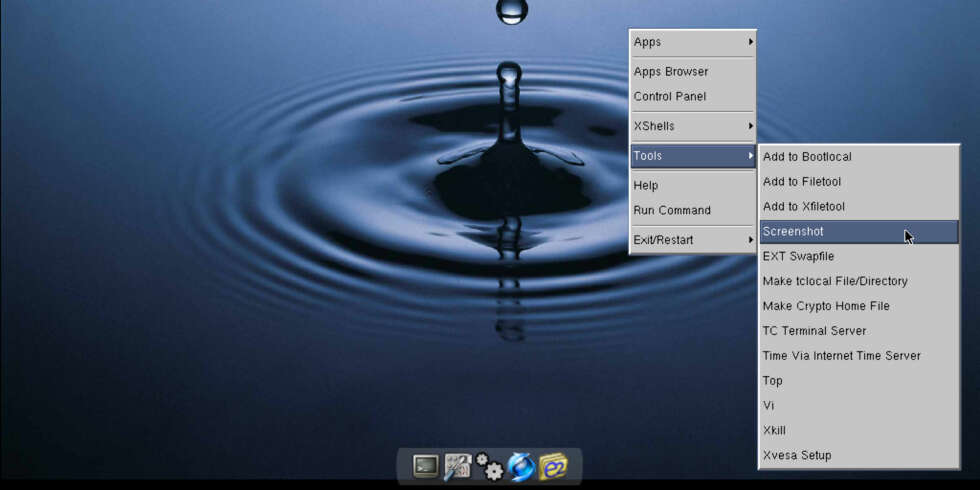Launch the blue globe browser icon in dock
The width and height of the screenshot is (980, 490).
[x=521, y=467]
